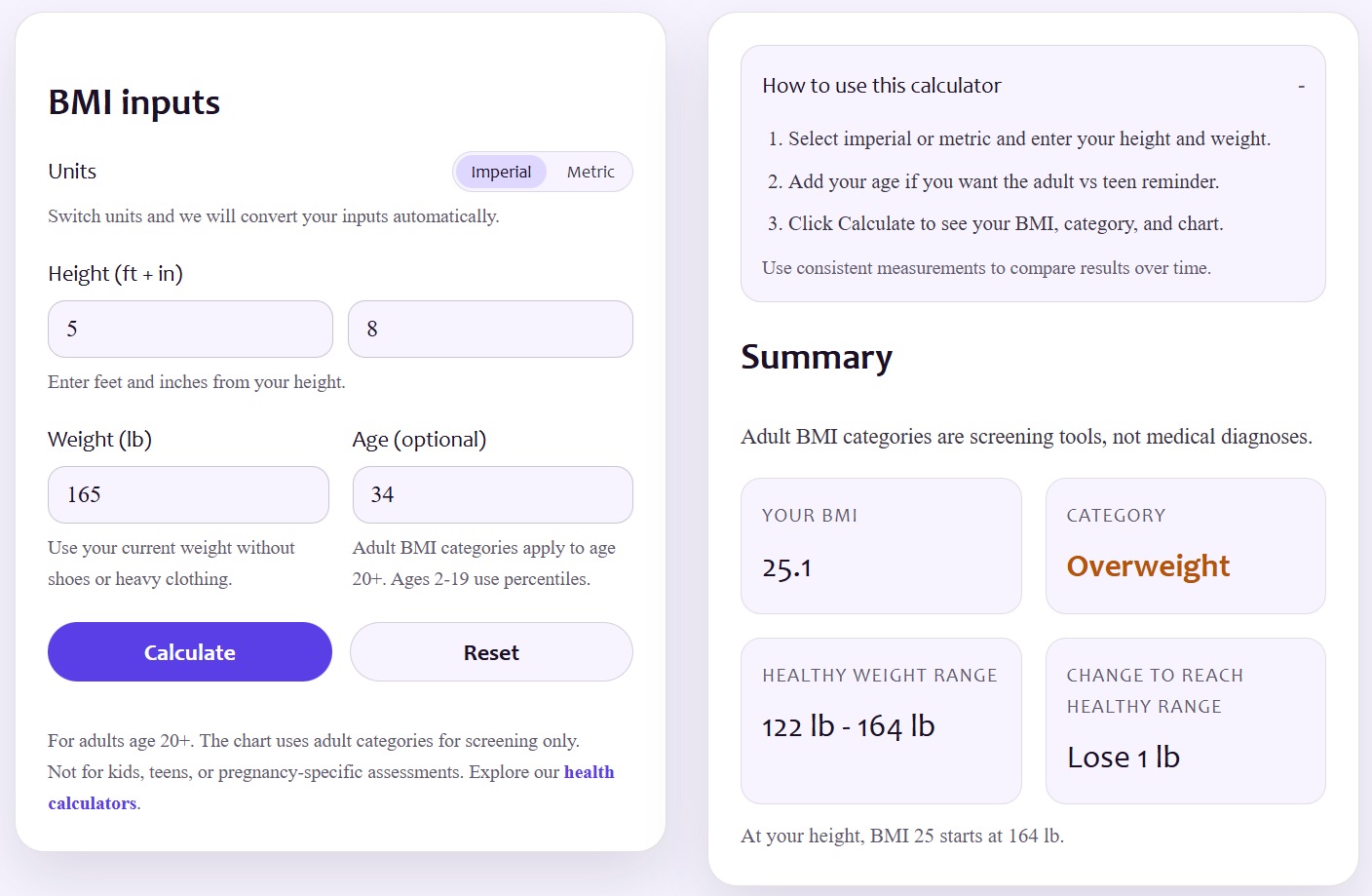Click the feet height input field
Viewport: 1372px width, 896px height.
(190, 329)
